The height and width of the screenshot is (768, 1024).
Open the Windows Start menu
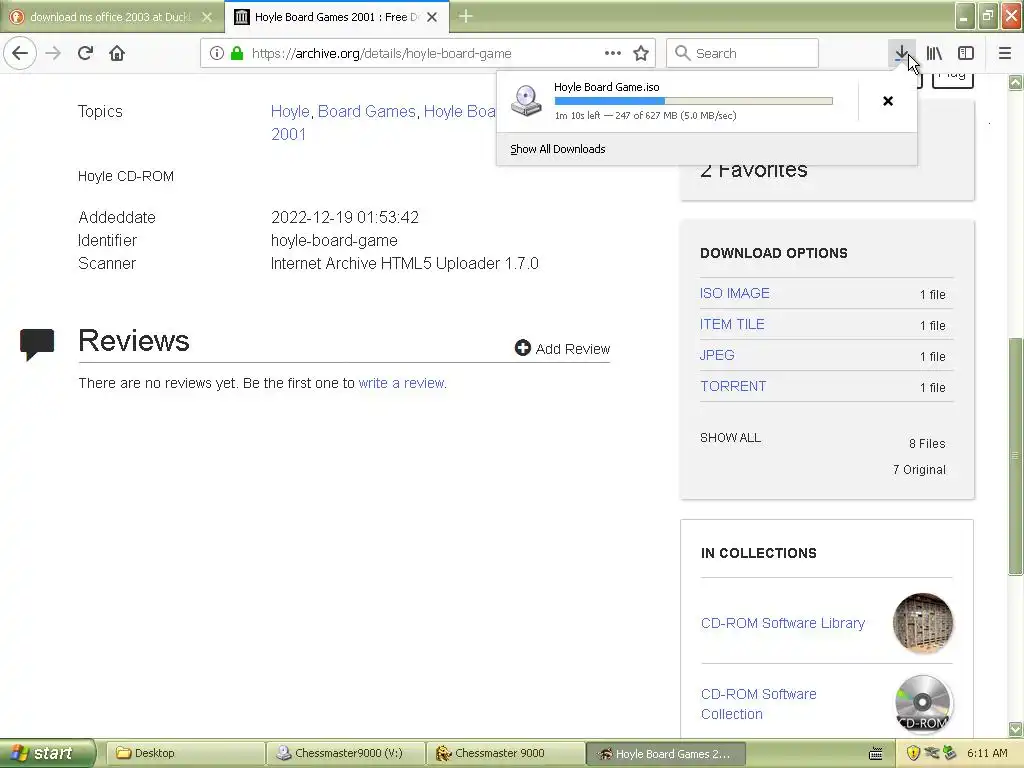(47, 753)
